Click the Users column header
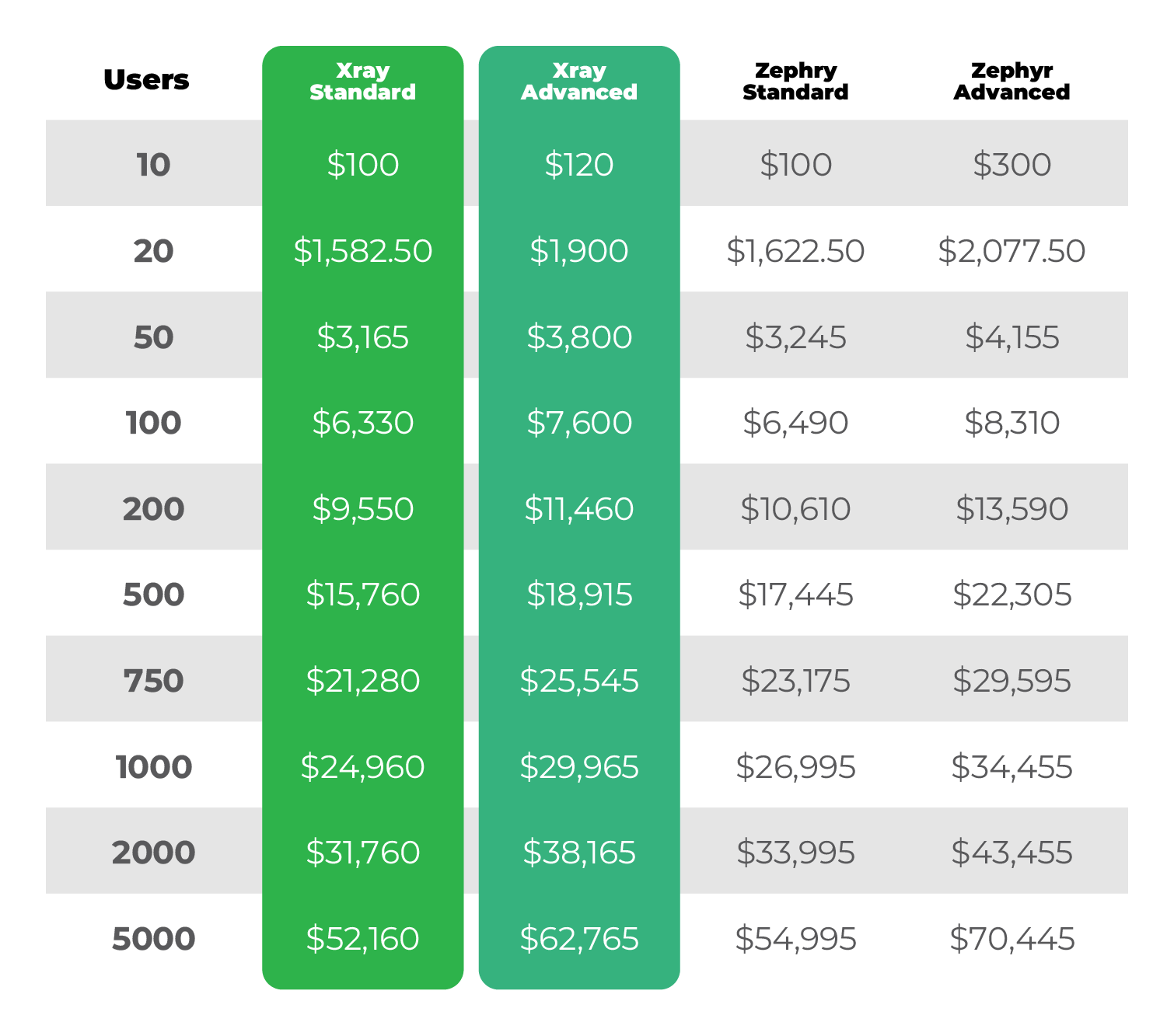 click(146, 80)
